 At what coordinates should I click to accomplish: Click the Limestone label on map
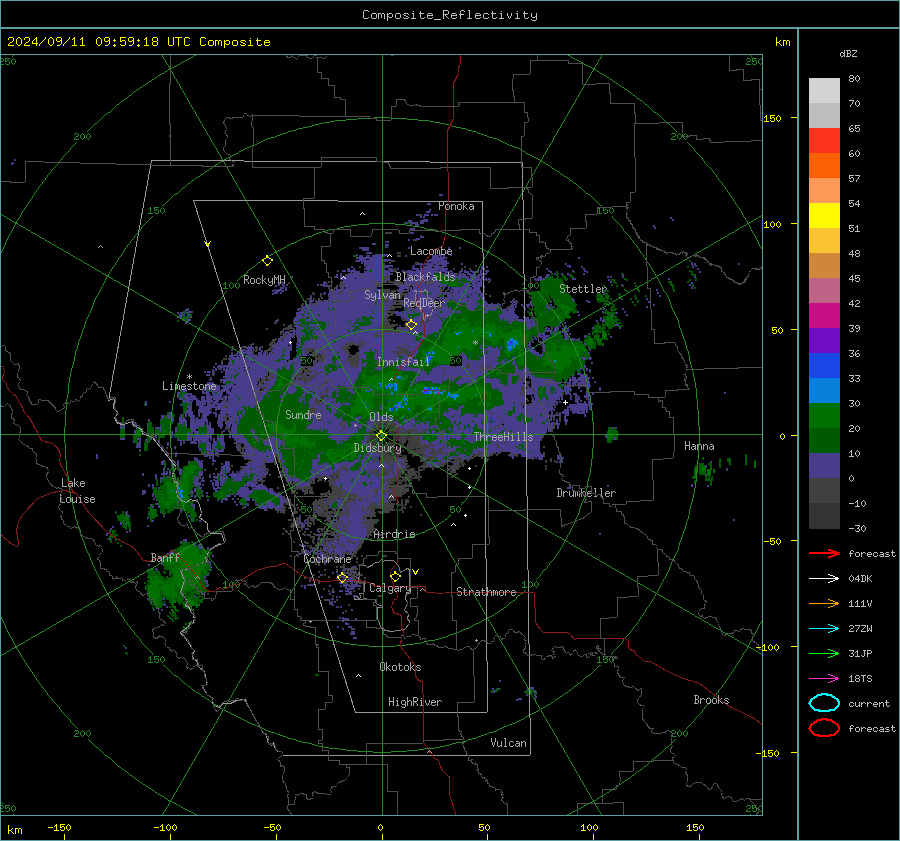(189, 386)
